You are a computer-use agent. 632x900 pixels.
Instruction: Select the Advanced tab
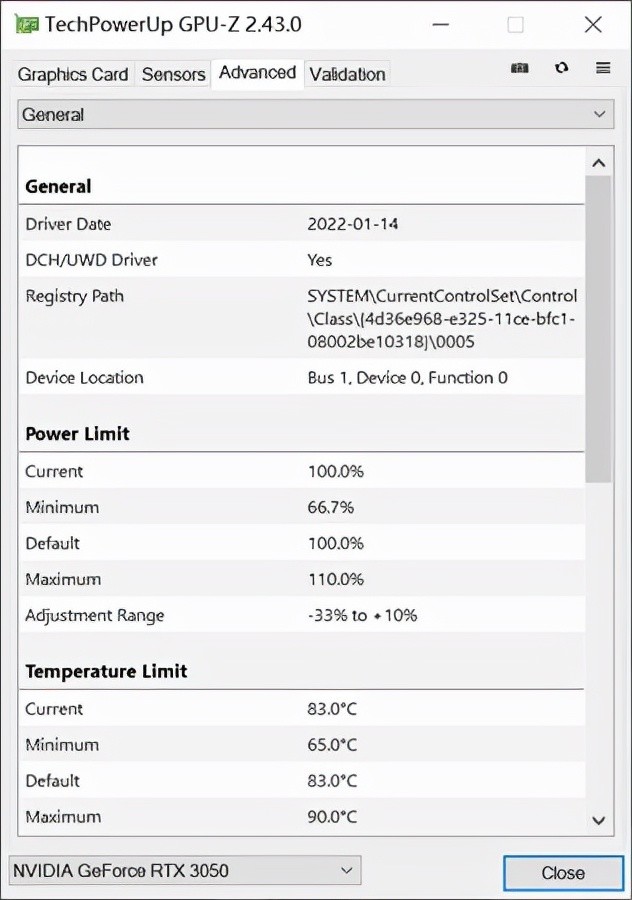[256, 73]
